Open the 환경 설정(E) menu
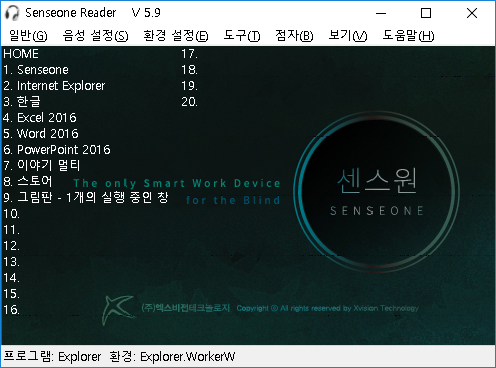 click(175, 36)
